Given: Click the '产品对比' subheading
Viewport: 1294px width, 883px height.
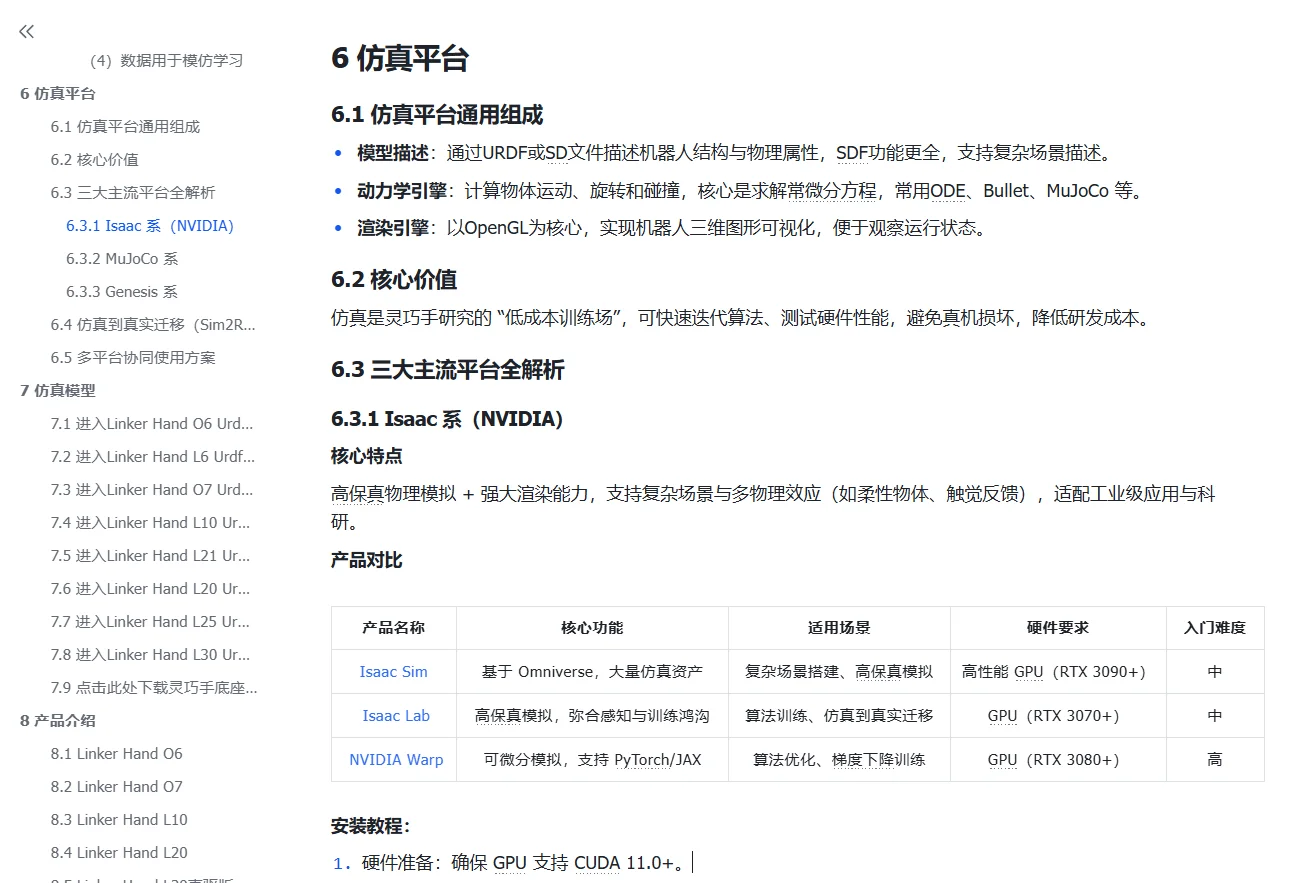Looking at the screenshot, I should click(367, 560).
